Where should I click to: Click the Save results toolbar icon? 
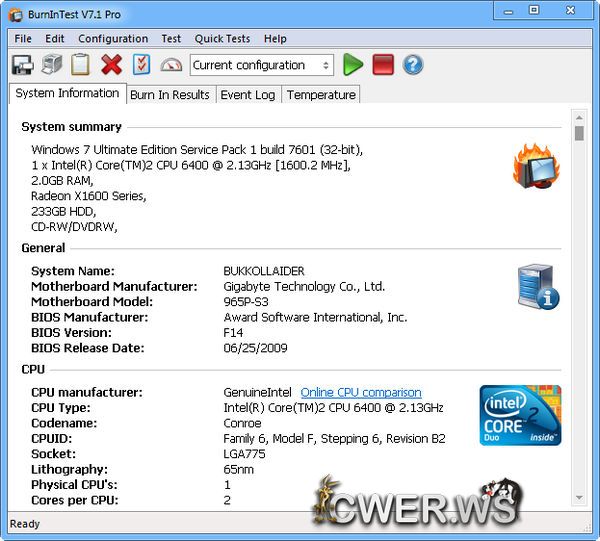[x=22, y=65]
